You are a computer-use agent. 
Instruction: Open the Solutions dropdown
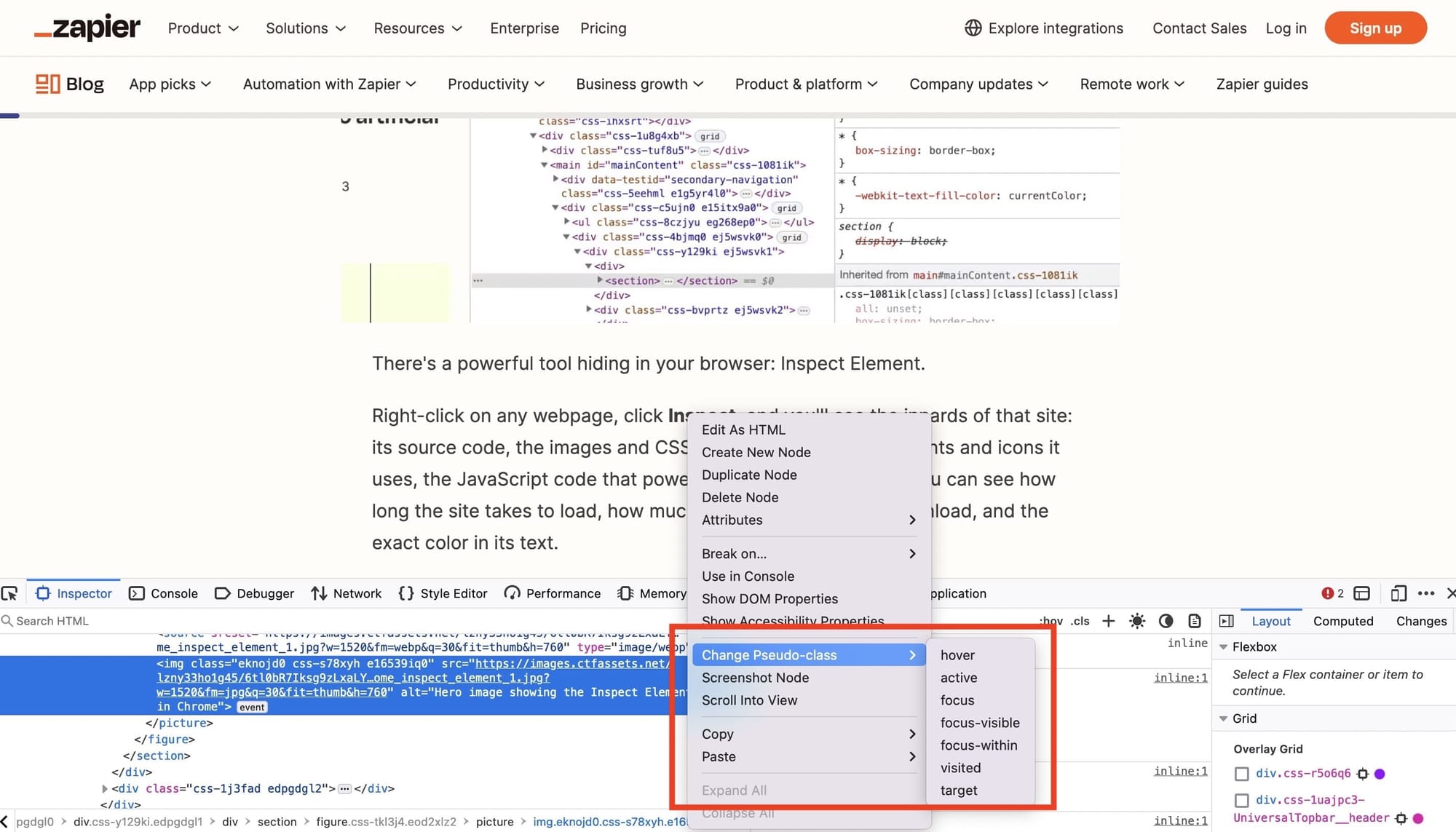[306, 28]
